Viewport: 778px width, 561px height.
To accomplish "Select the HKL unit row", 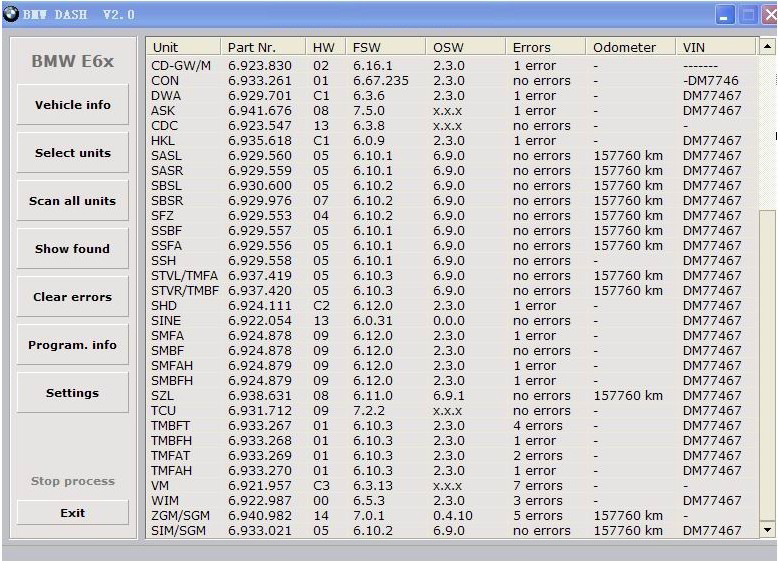I will coord(452,140).
